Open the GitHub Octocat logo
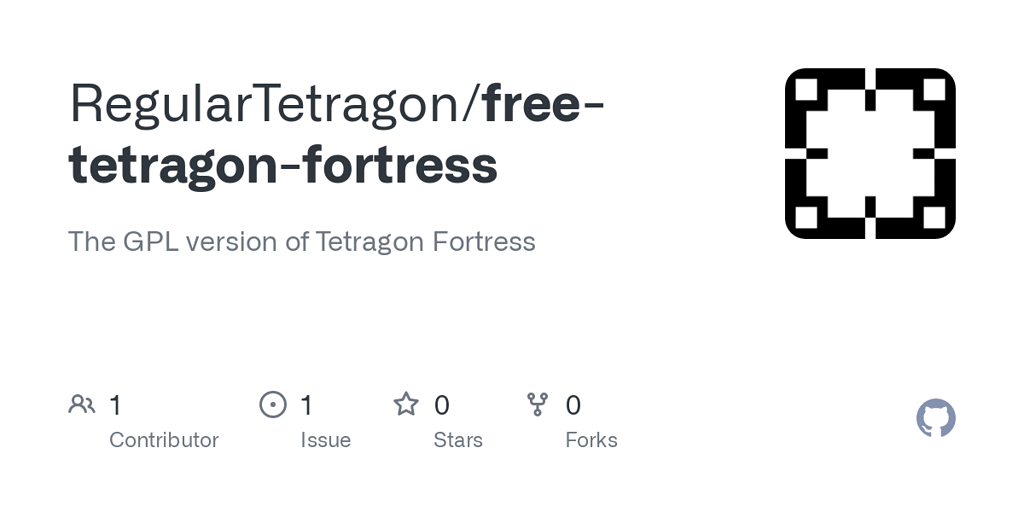 point(936,418)
